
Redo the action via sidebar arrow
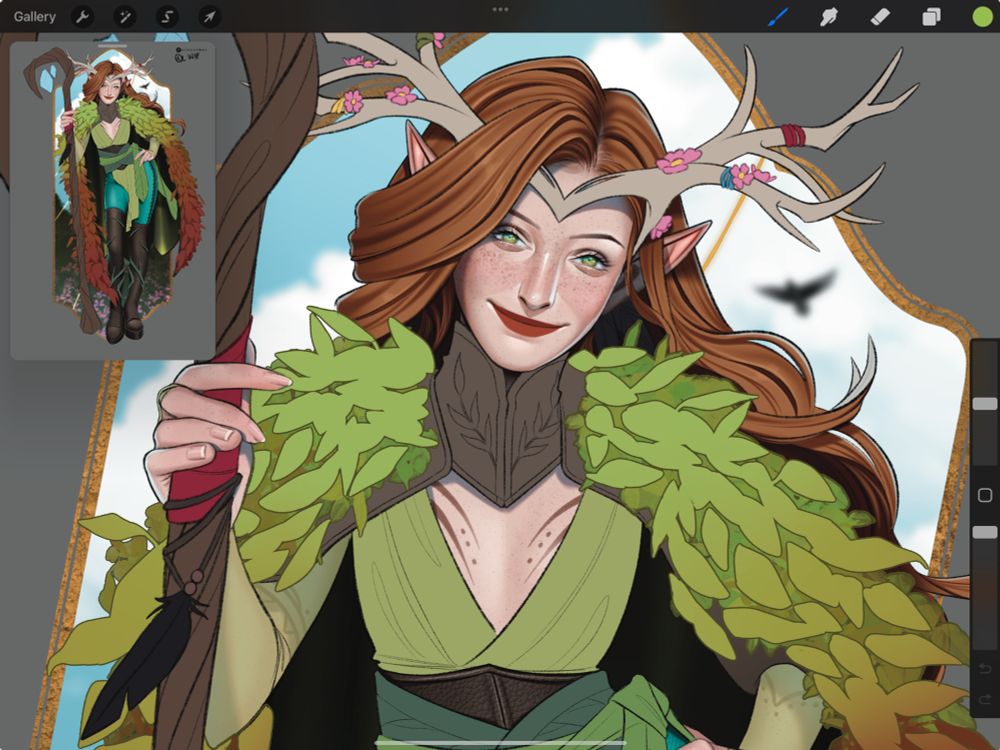pos(984,698)
